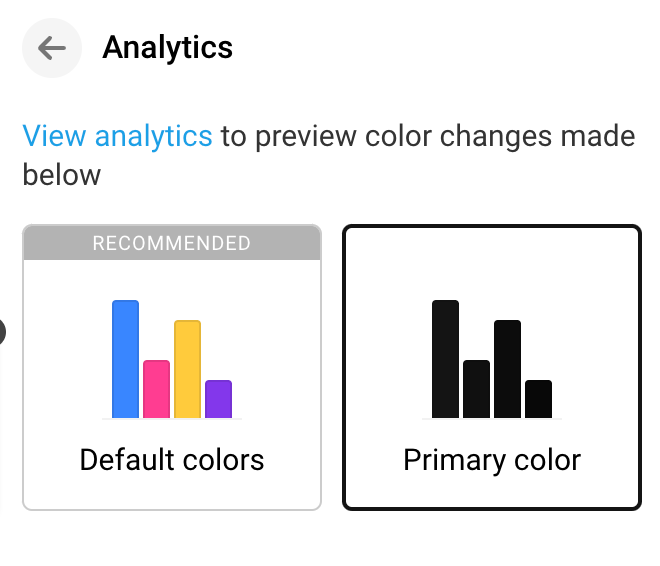Select the Default colors option card
The width and height of the screenshot is (660, 566).
tap(172, 368)
